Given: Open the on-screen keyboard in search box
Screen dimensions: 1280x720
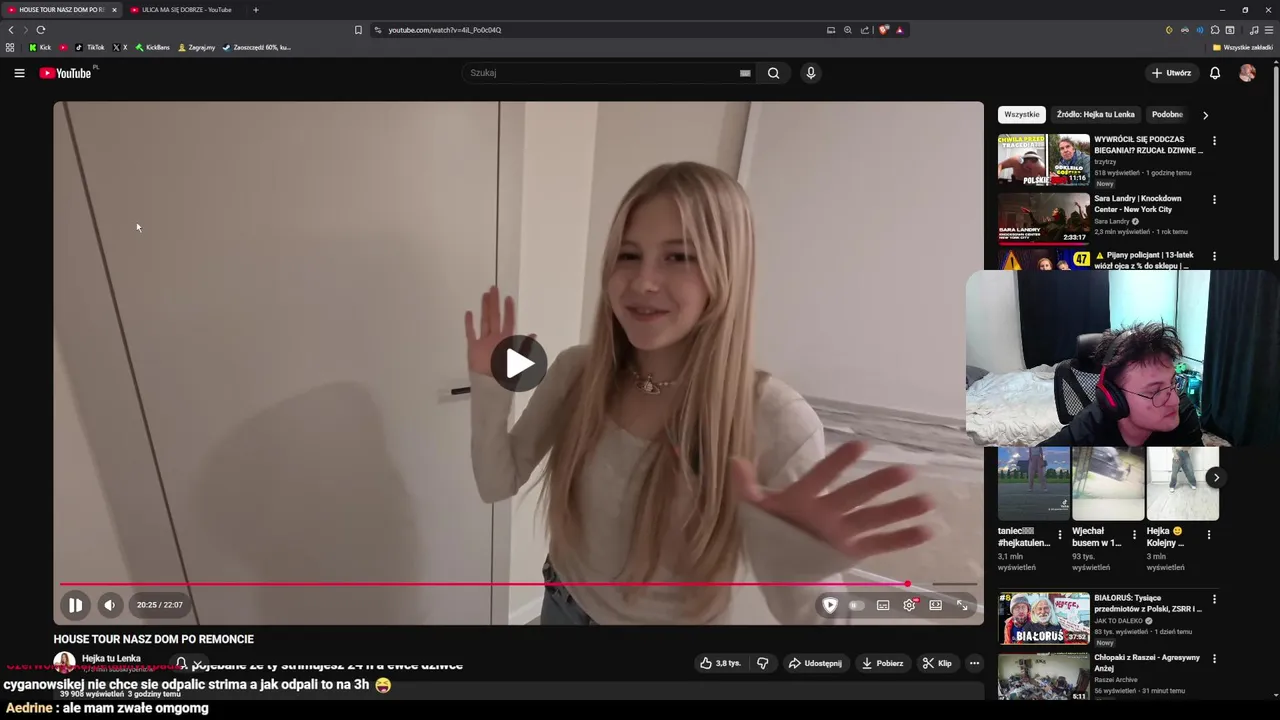Looking at the screenshot, I should [745, 73].
